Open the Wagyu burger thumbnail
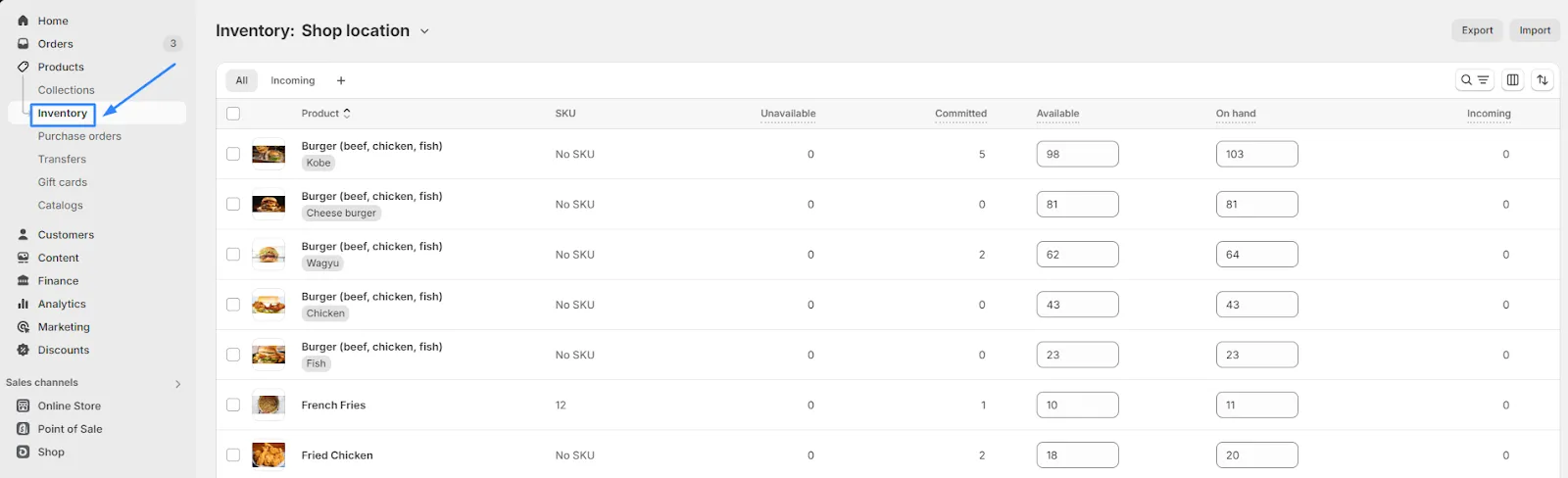Image resolution: width=1568 pixels, height=478 pixels. tap(269, 255)
